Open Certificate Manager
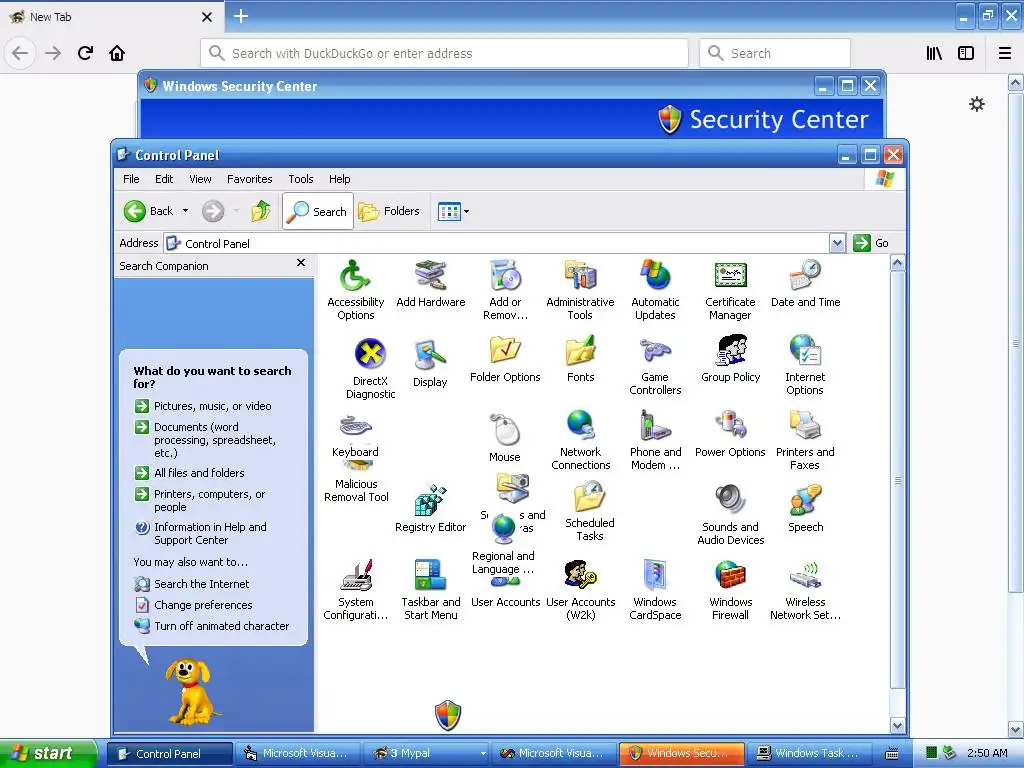The height and width of the screenshot is (768, 1024). (x=730, y=289)
